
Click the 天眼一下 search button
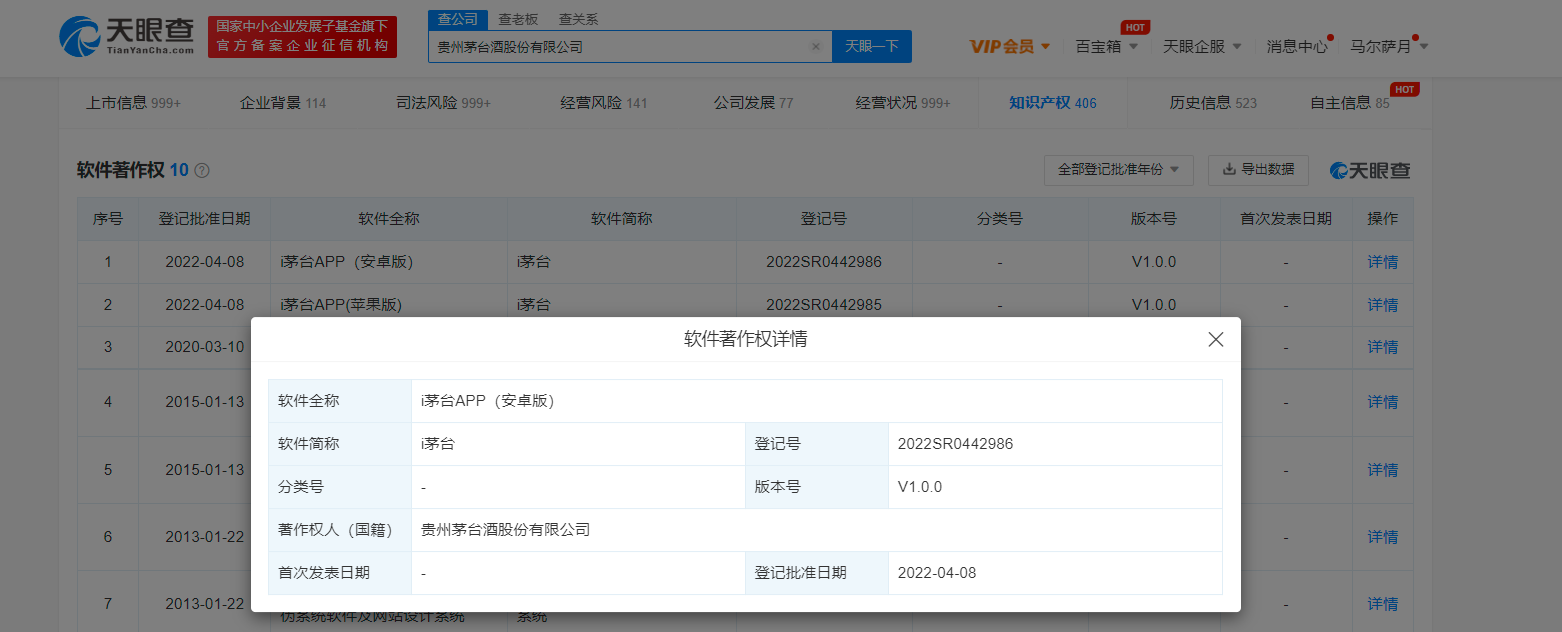pyautogui.click(x=872, y=46)
